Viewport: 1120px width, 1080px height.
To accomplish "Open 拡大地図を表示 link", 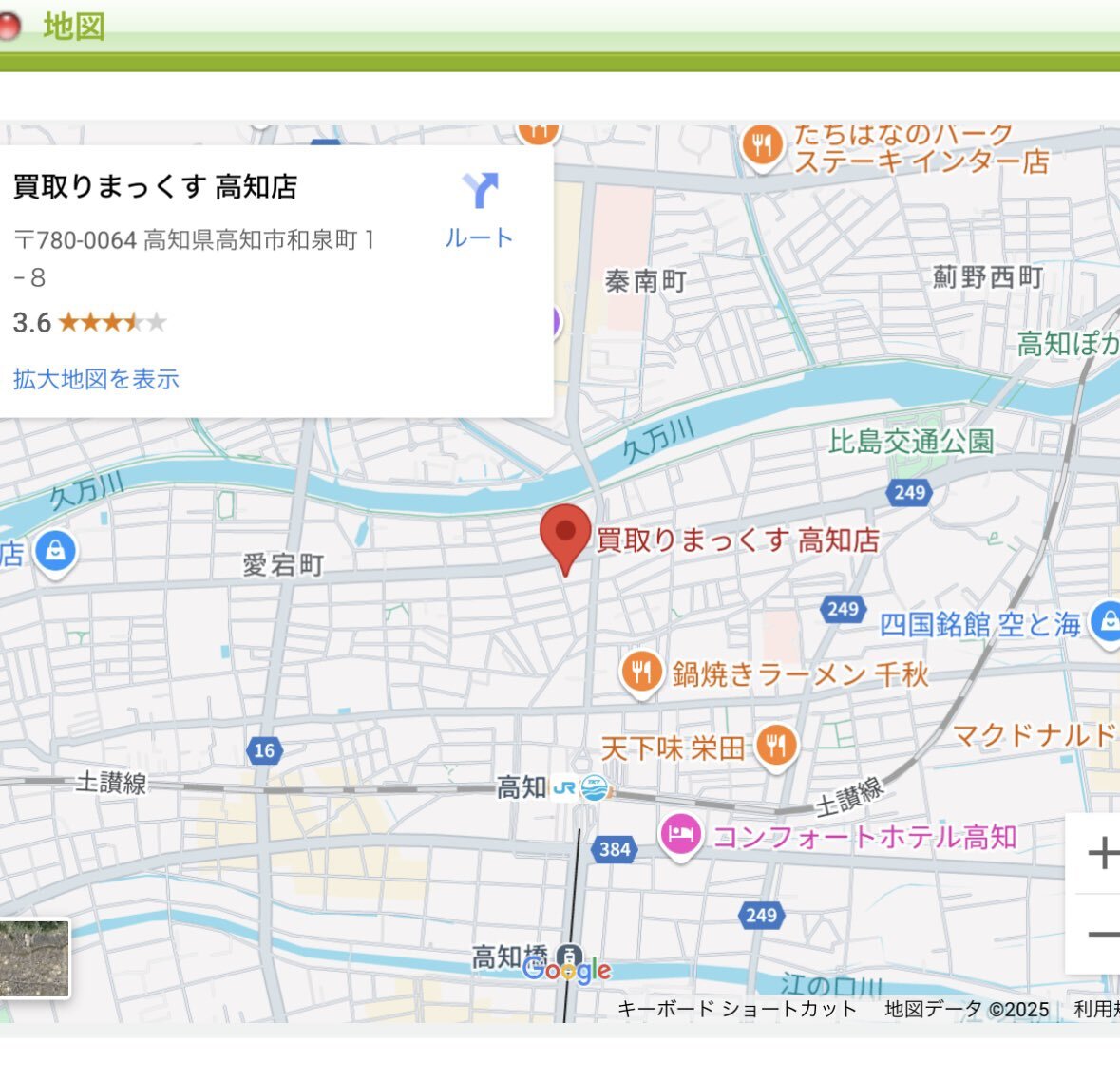I will (x=96, y=379).
